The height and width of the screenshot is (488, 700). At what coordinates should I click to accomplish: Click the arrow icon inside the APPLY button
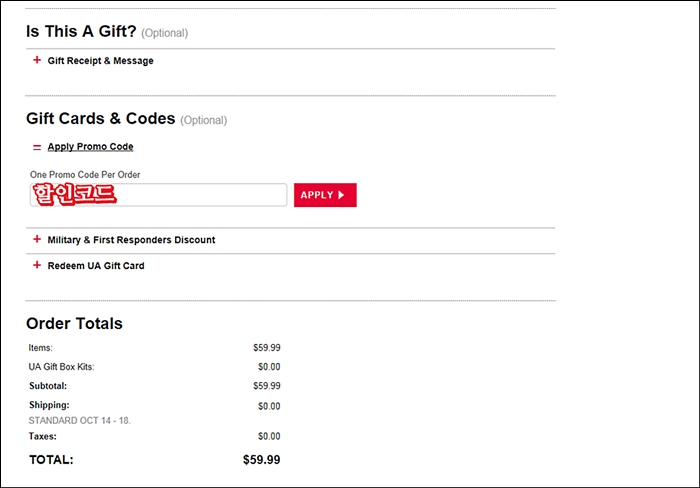(341, 195)
